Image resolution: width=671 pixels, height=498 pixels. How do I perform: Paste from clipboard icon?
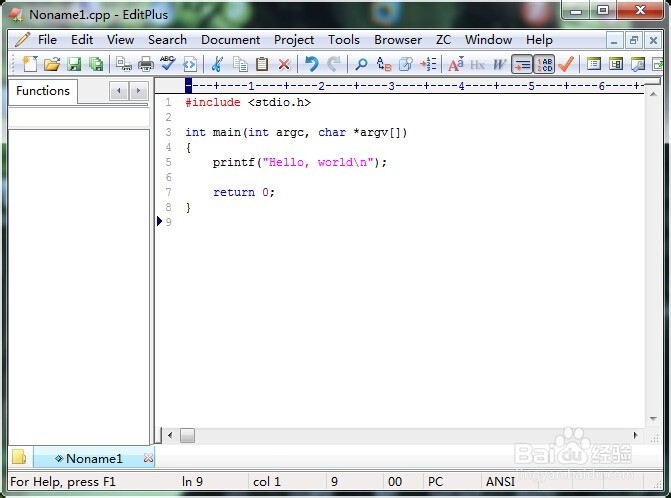click(262, 64)
